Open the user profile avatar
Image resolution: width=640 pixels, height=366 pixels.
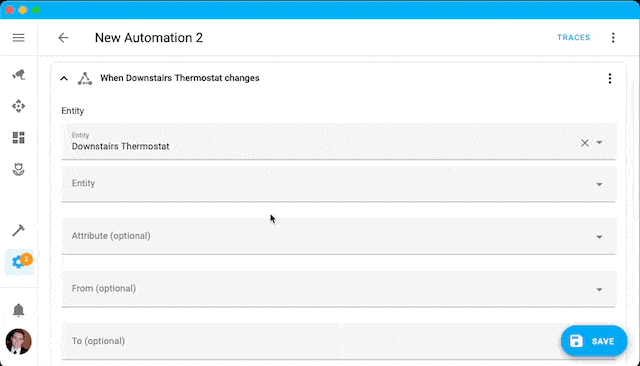[18, 342]
